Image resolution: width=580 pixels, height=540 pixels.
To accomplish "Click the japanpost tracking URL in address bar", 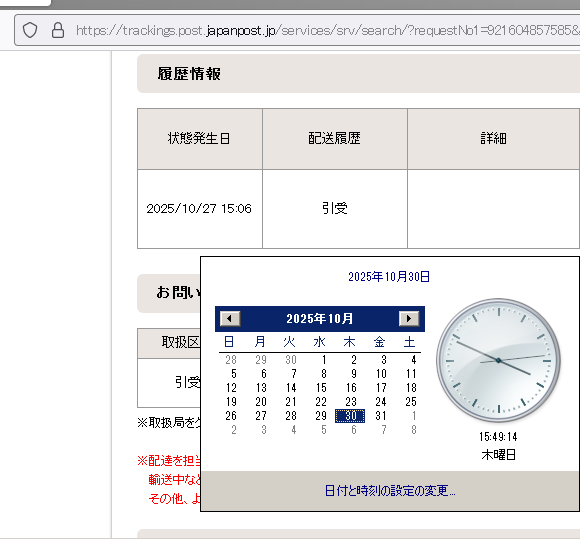I will [327, 30].
